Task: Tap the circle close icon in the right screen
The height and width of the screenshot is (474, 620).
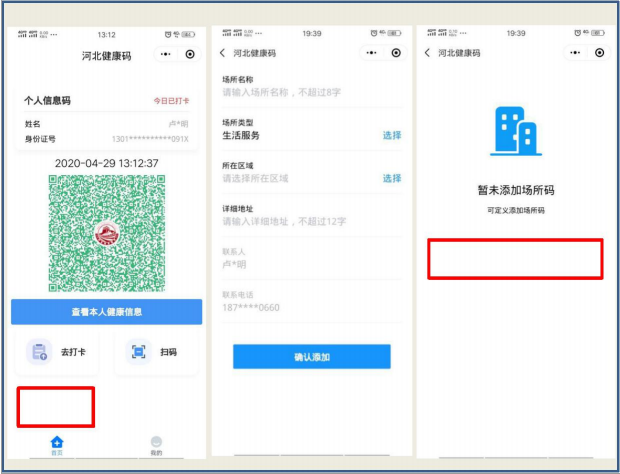Action: pyautogui.click(x=599, y=53)
